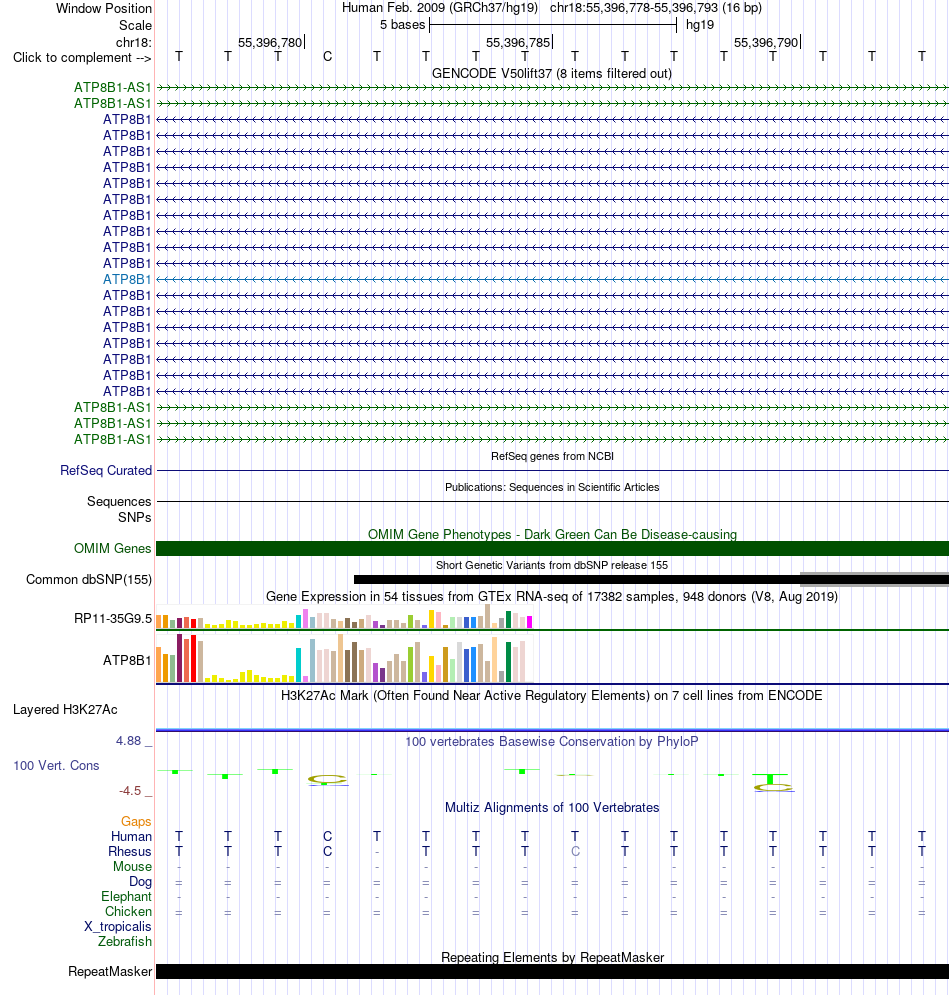Click the dark green OMIM Genes bar
The width and height of the screenshot is (950, 995).
[552, 548]
